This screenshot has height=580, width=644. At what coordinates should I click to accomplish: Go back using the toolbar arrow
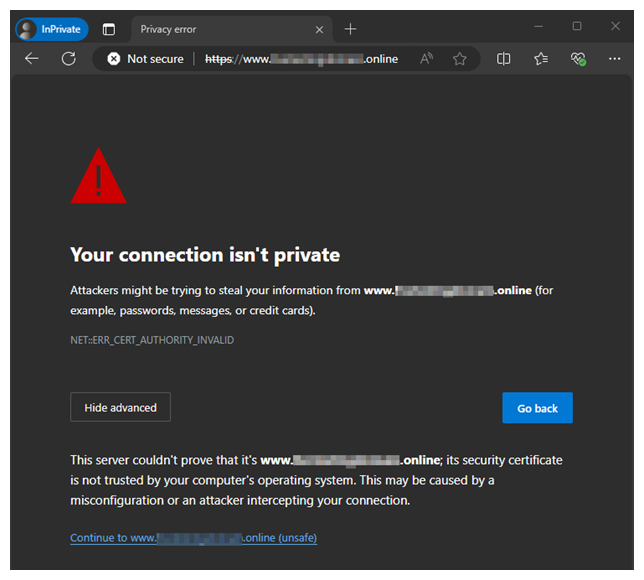(x=32, y=59)
